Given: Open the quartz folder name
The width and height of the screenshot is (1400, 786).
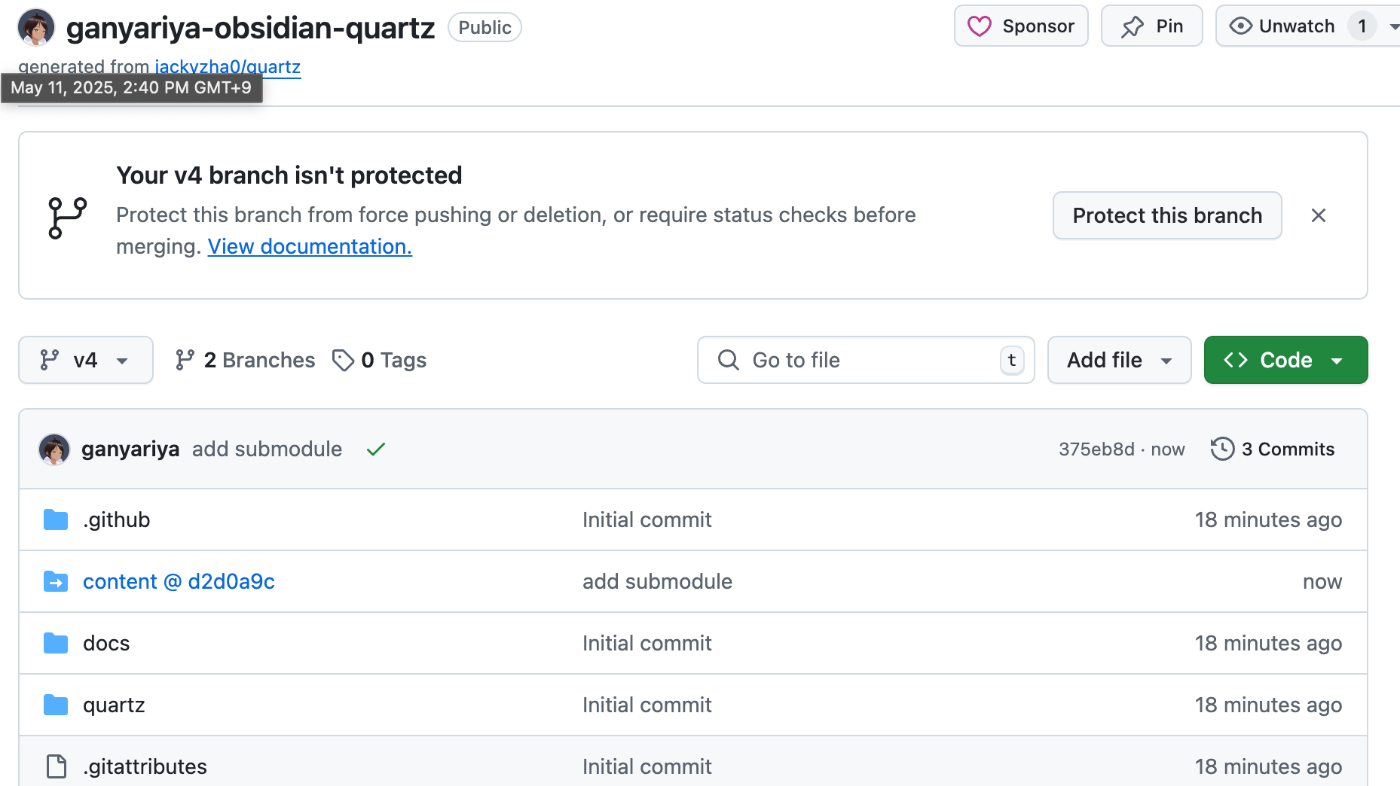Looking at the screenshot, I should point(114,705).
